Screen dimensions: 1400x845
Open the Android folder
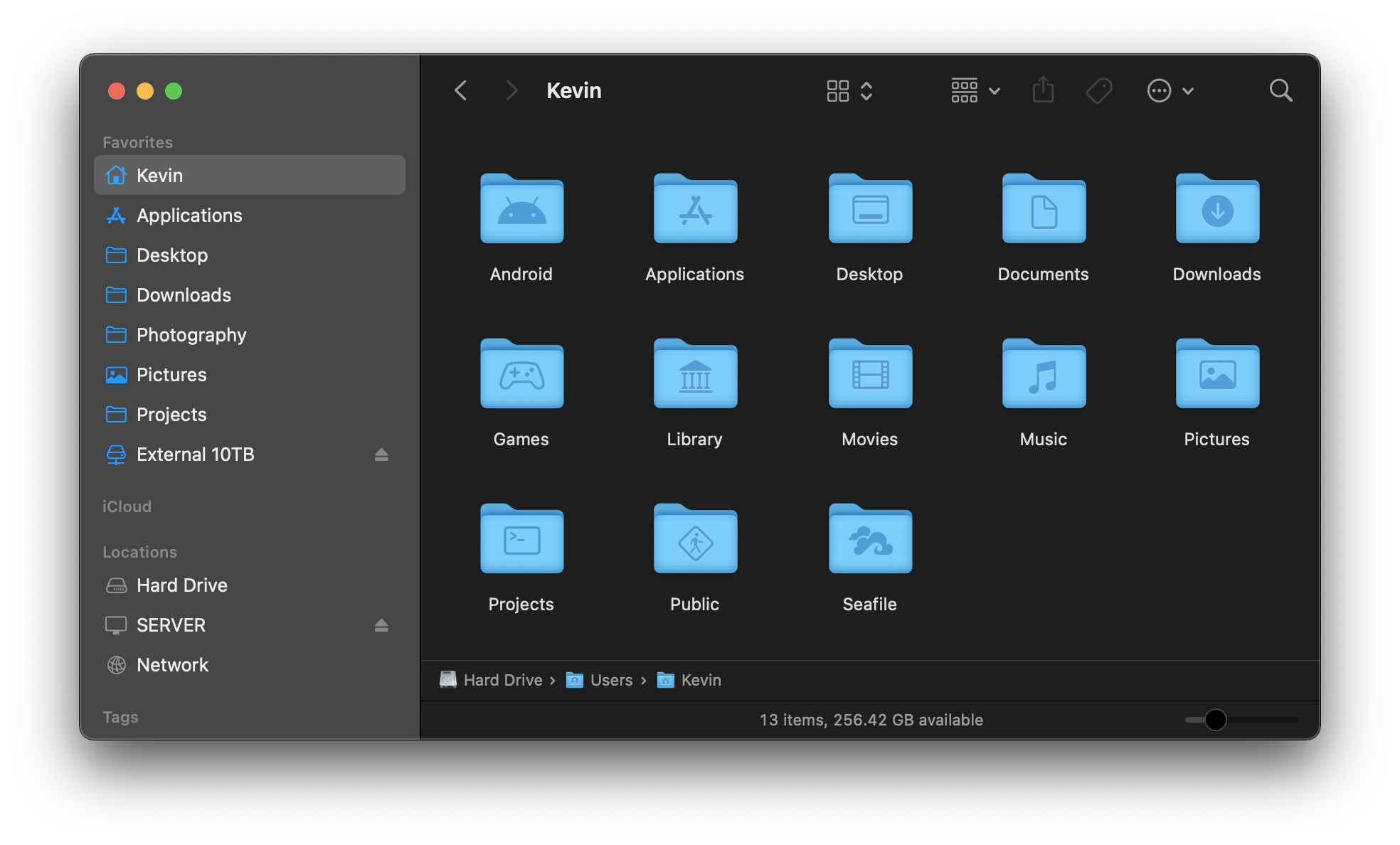pyautogui.click(x=521, y=210)
